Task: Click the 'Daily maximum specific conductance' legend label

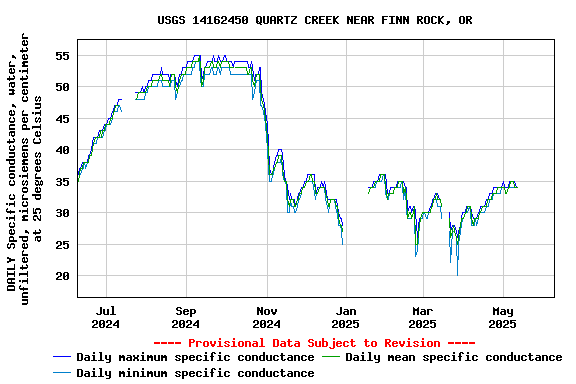Action: coord(195,358)
